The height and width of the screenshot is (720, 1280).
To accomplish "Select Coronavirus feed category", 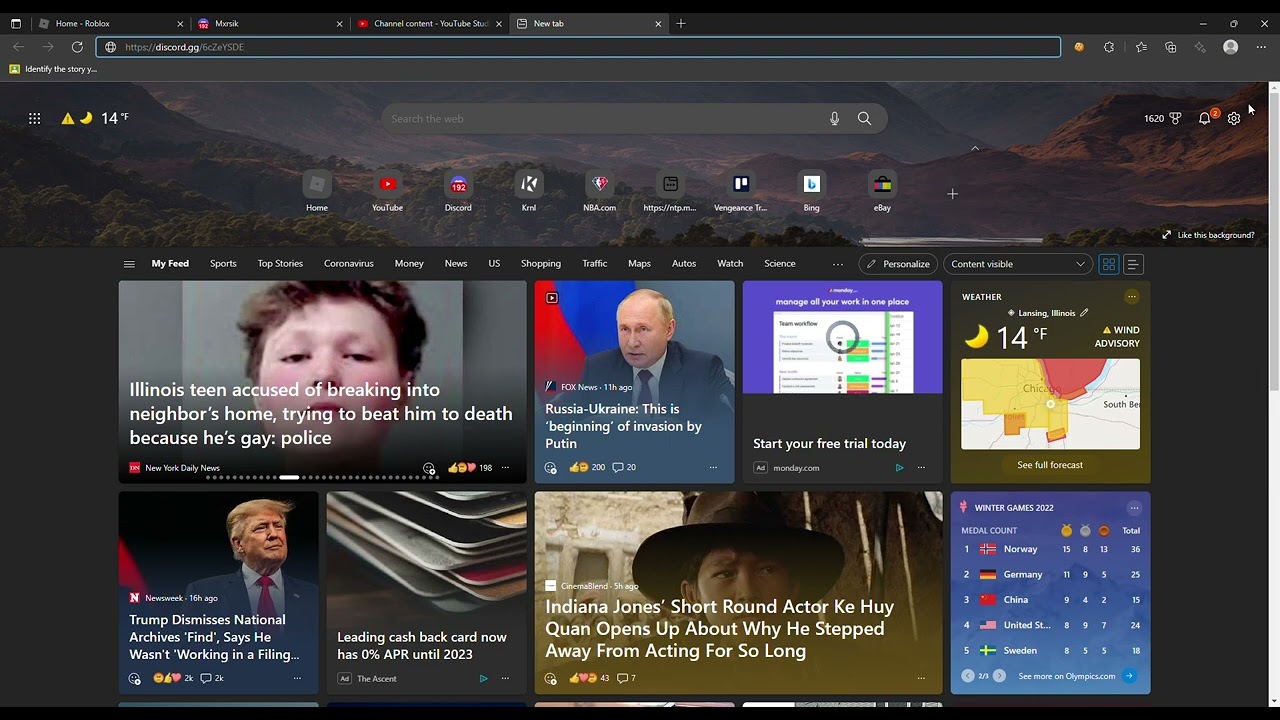I will pos(348,264).
